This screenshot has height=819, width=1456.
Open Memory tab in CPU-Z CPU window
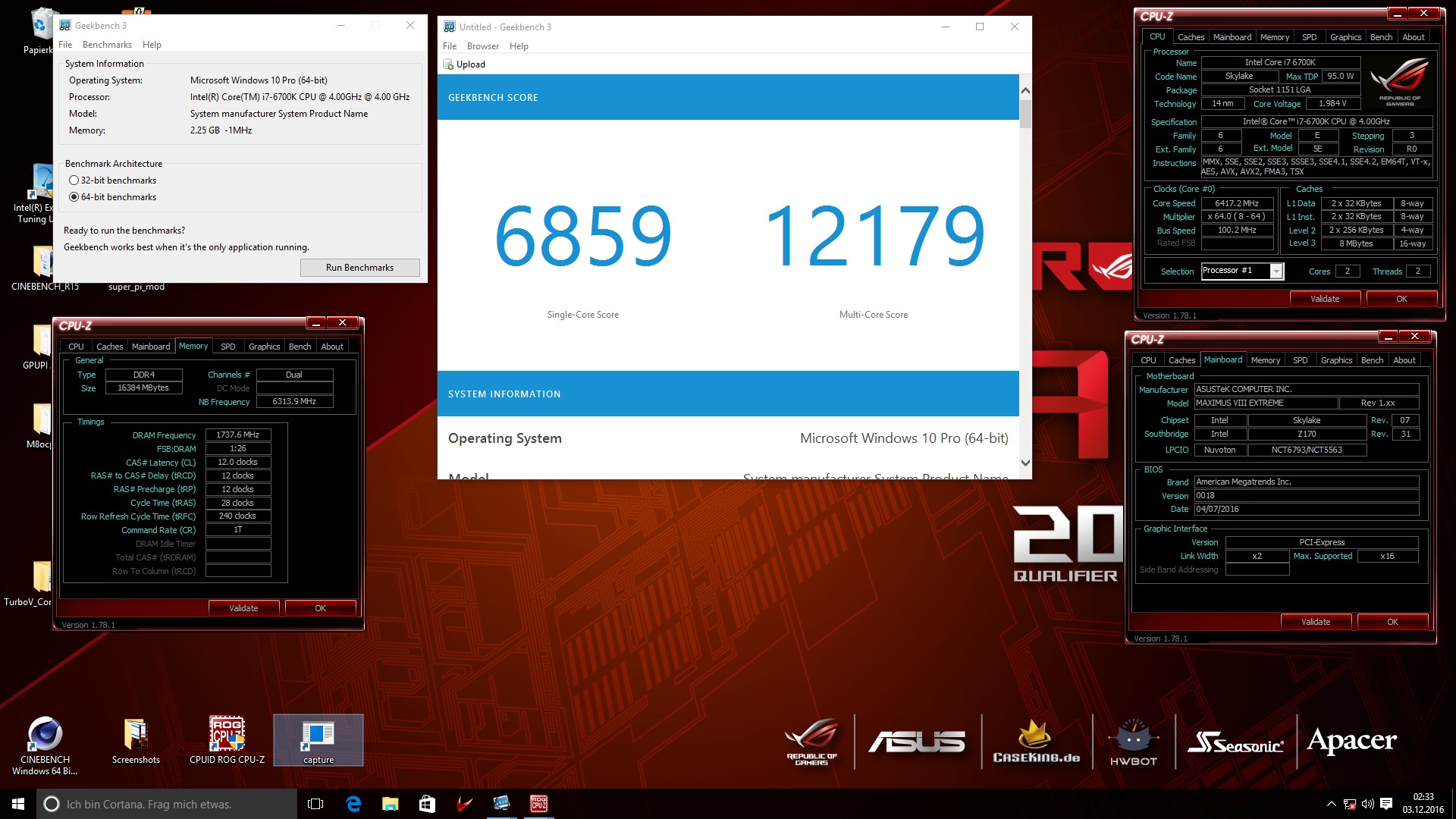click(x=1274, y=37)
